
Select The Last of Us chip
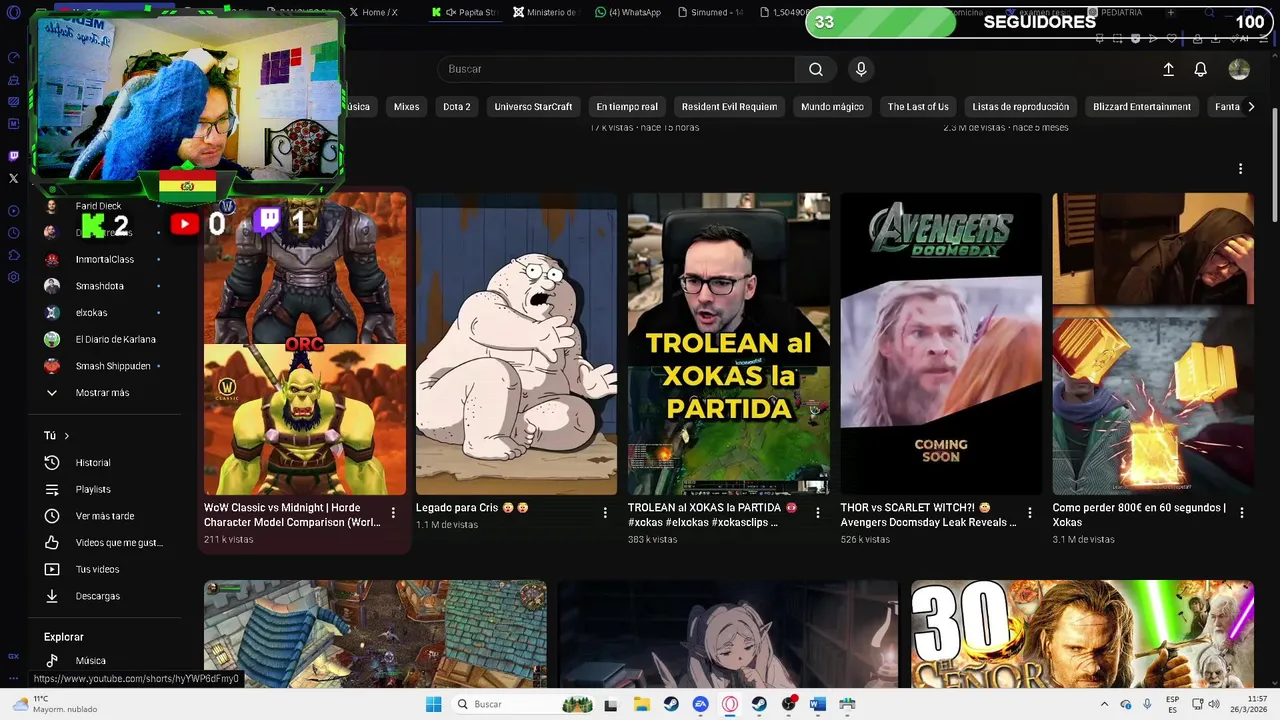(918, 107)
